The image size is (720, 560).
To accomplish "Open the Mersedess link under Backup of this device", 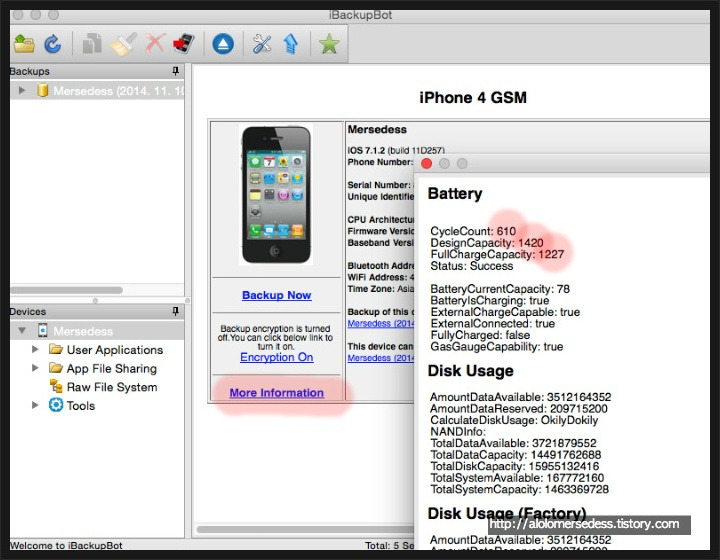I will (x=380, y=324).
